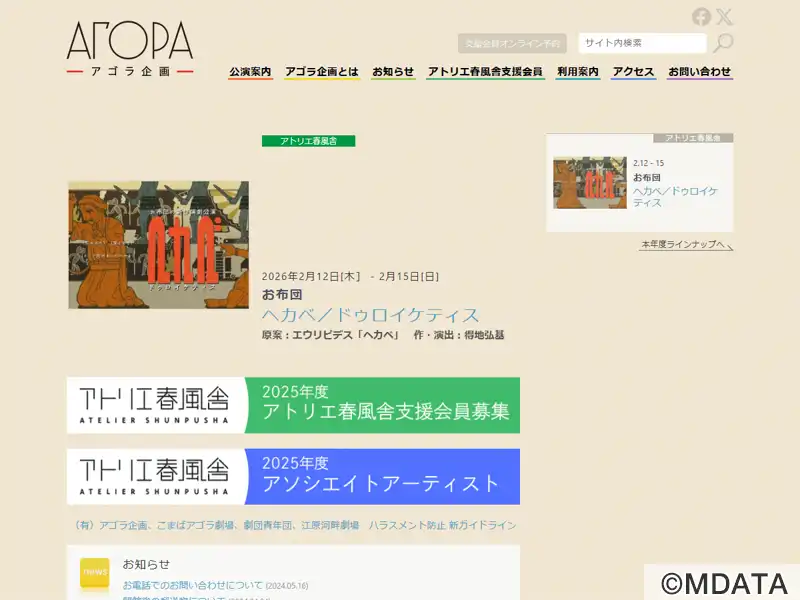Screen dimensions: 800x600
Task: Open the お問い合わせ menu item
Action: 699,72
